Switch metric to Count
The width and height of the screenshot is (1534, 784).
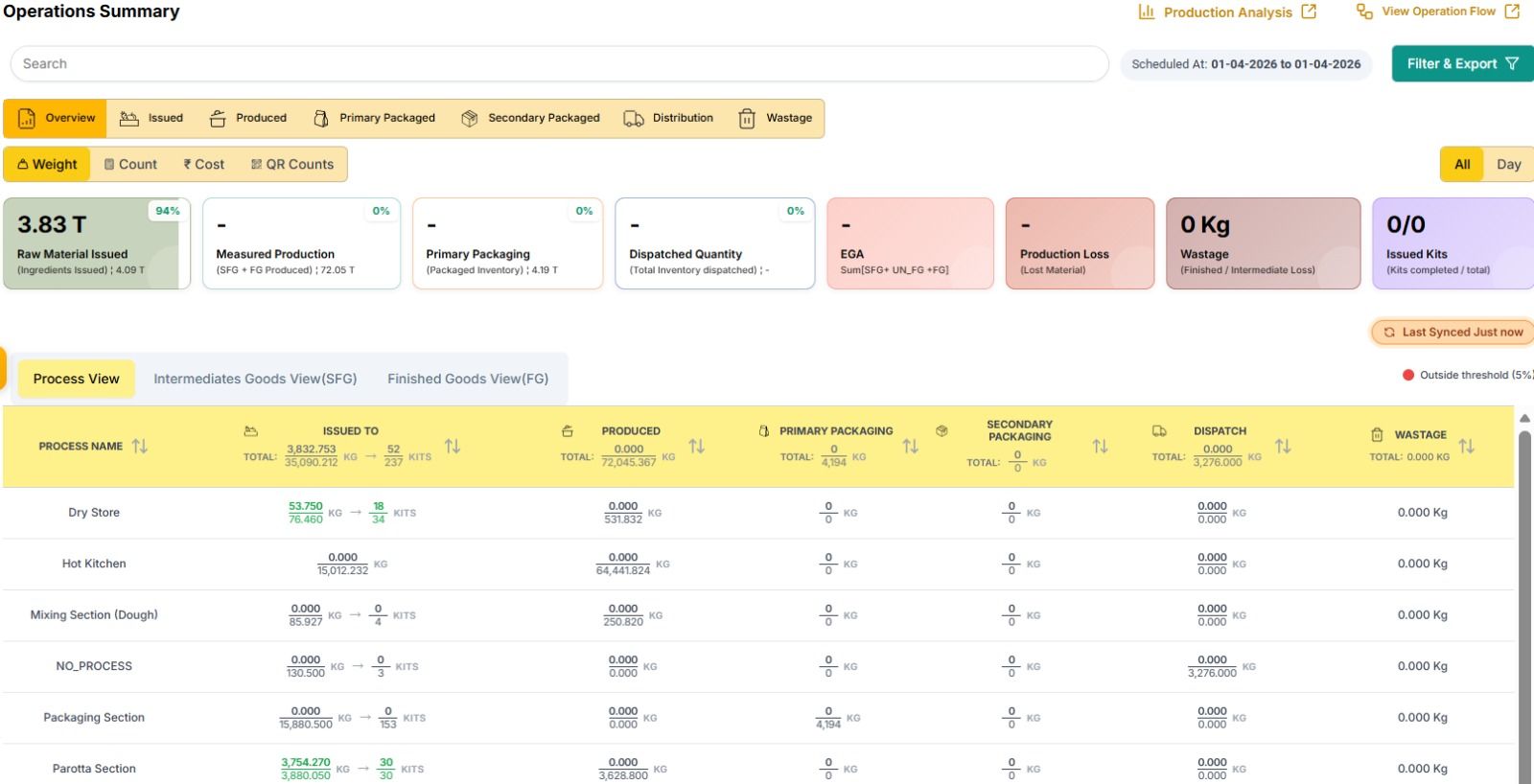click(130, 164)
